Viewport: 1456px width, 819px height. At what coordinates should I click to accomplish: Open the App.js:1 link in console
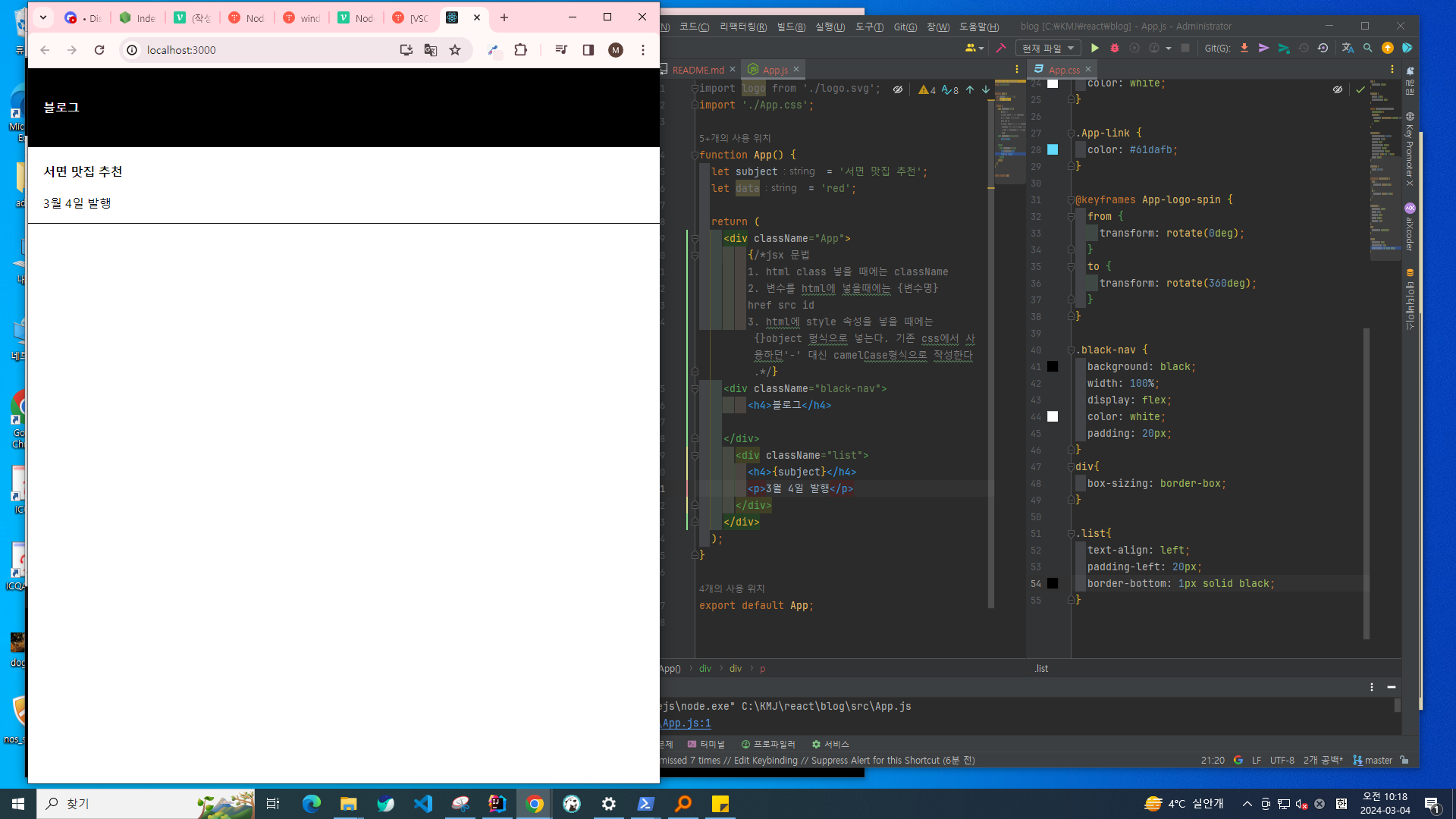[686, 723]
